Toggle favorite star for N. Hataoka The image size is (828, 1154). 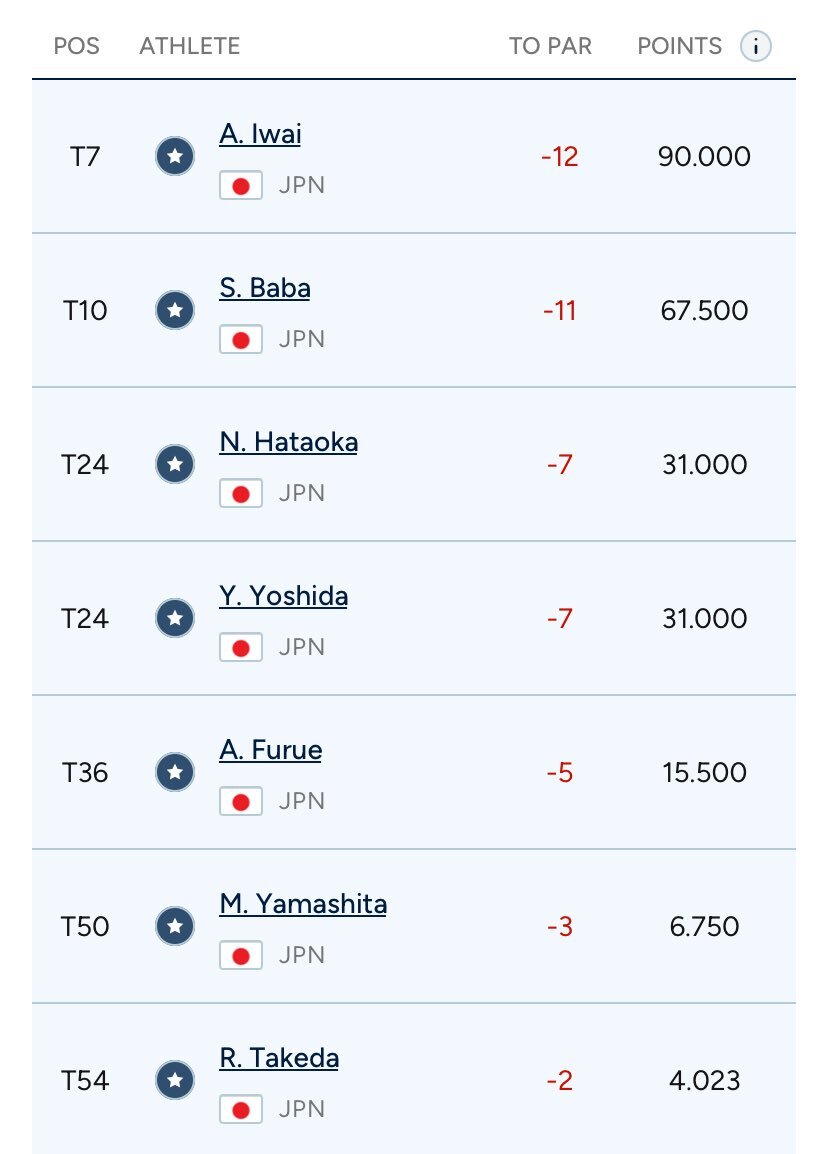click(x=175, y=464)
